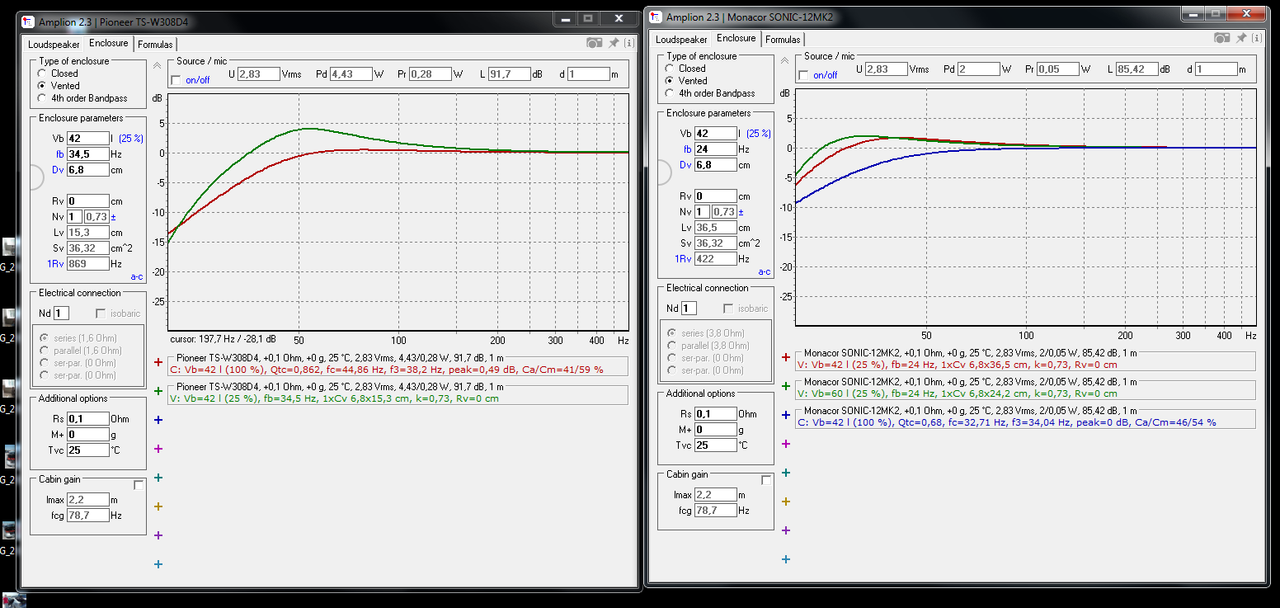Click the magenta plus curve slot in Pioneer window
The image size is (1280, 608).
tap(158, 449)
